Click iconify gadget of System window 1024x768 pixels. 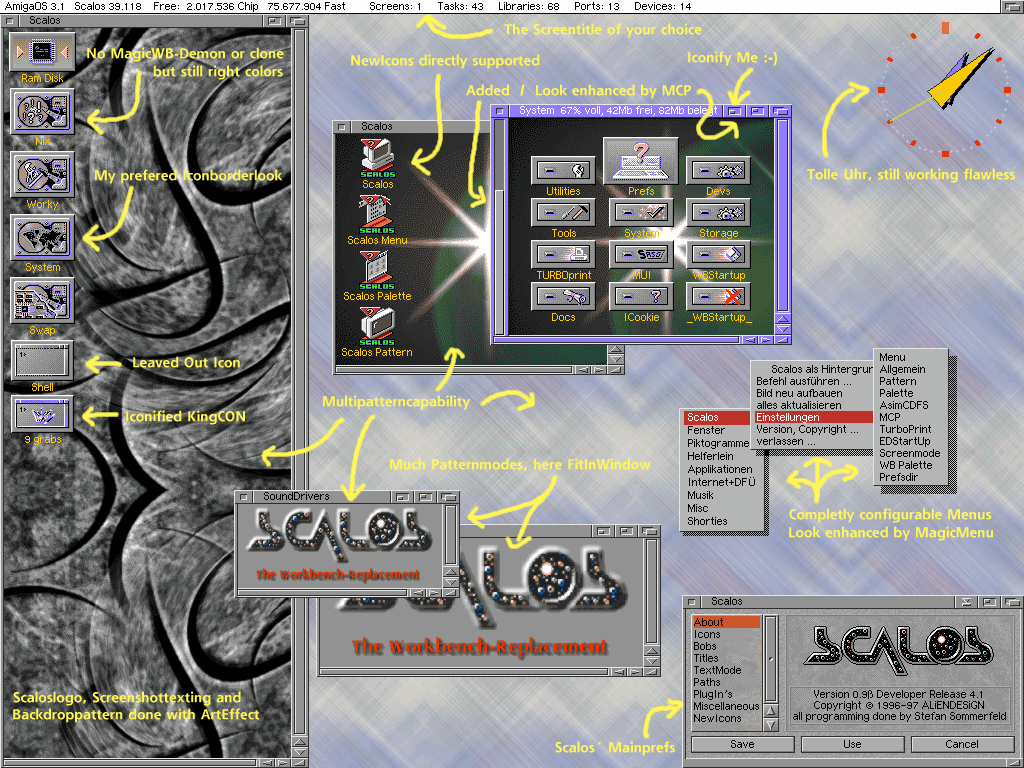tap(735, 111)
